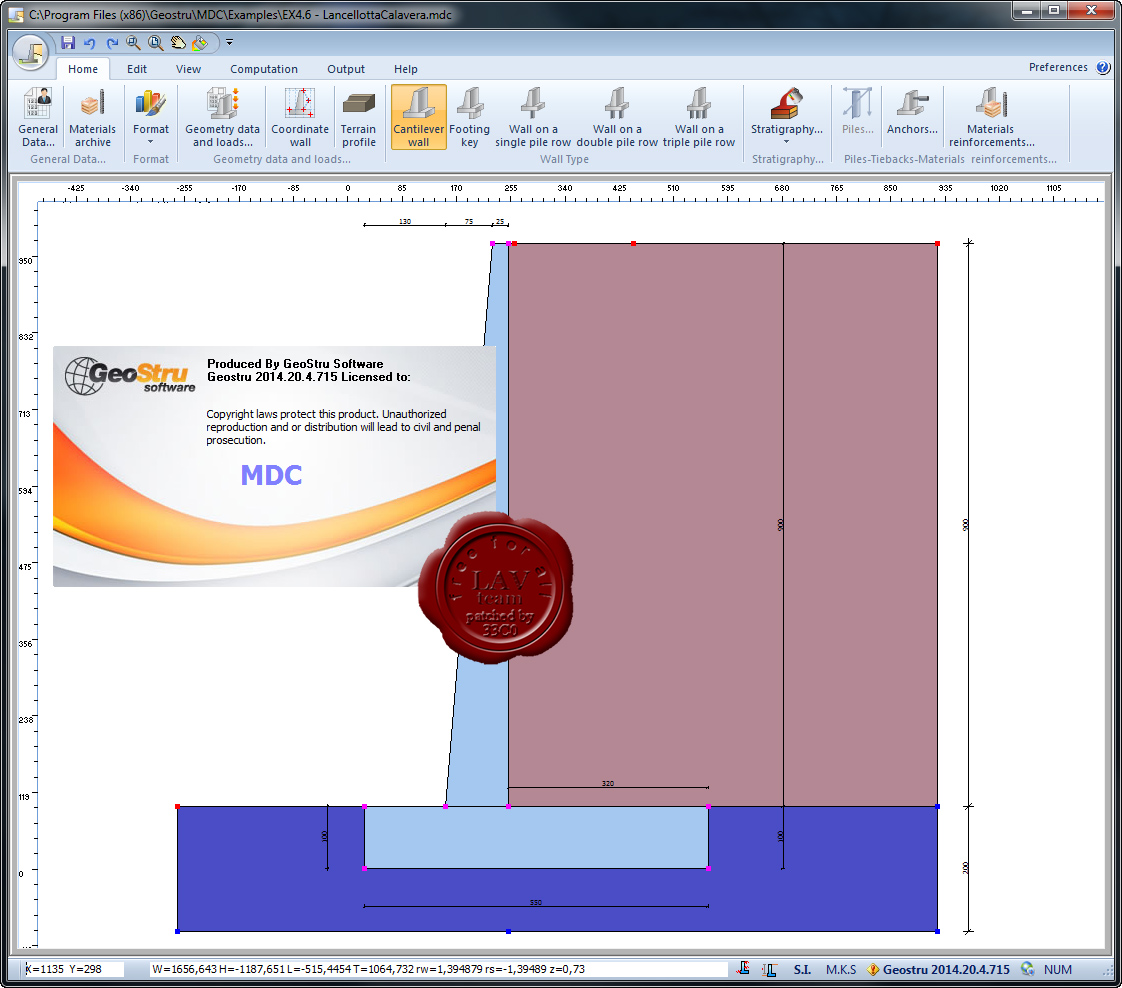Screen dimensions: 1122x988
Task: Click the yellow warning diamond icon
Action: coord(873,969)
